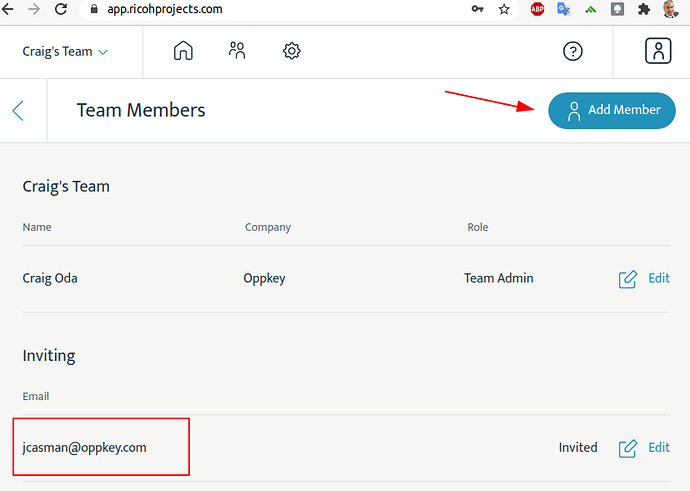Open the team members people icon
Image resolution: width=690 pixels, height=491 pixels.
pos(237,51)
